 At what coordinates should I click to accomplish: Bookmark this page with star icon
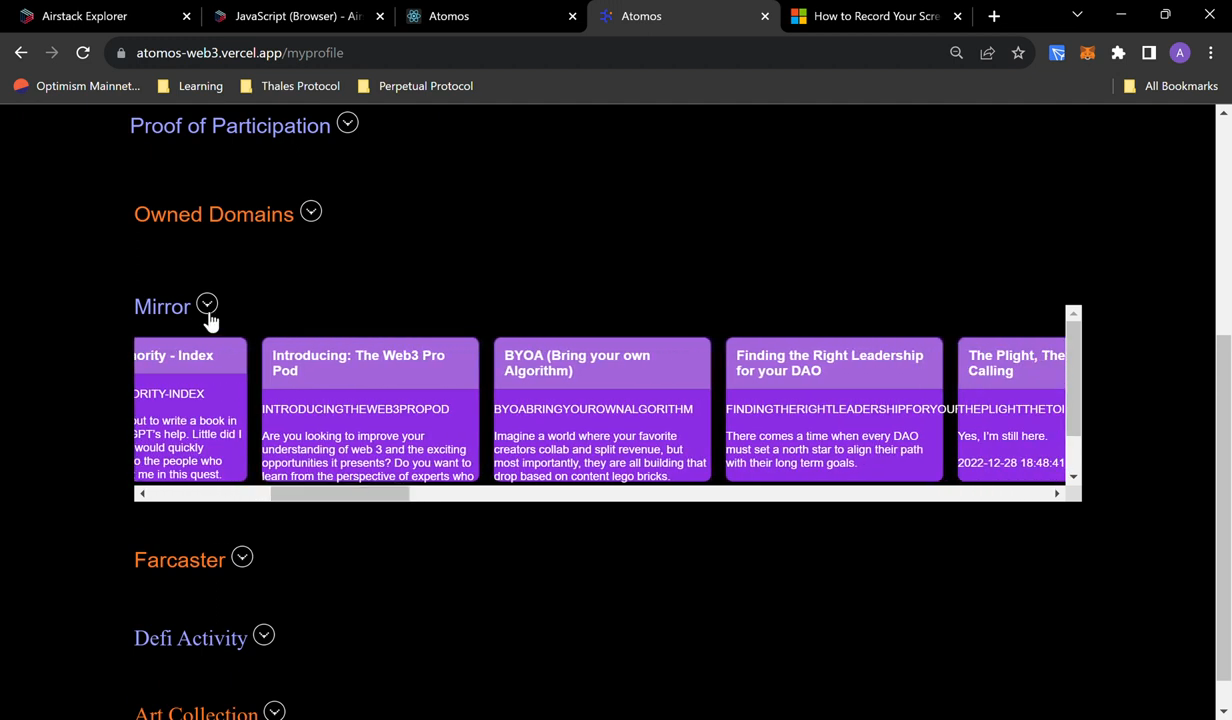click(1018, 53)
